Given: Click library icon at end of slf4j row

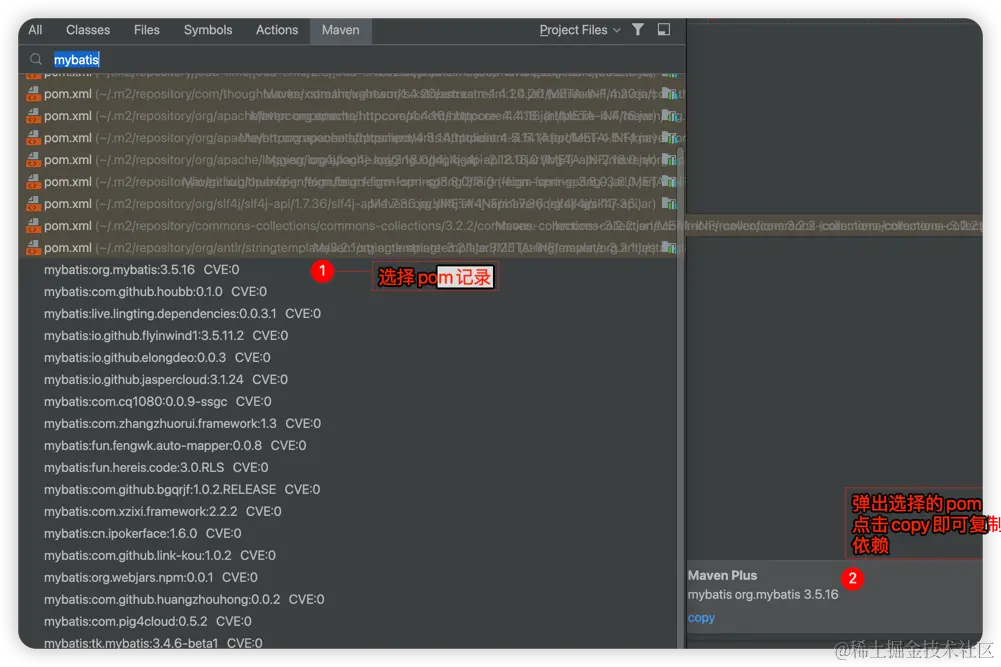Looking at the screenshot, I should coord(668,204).
